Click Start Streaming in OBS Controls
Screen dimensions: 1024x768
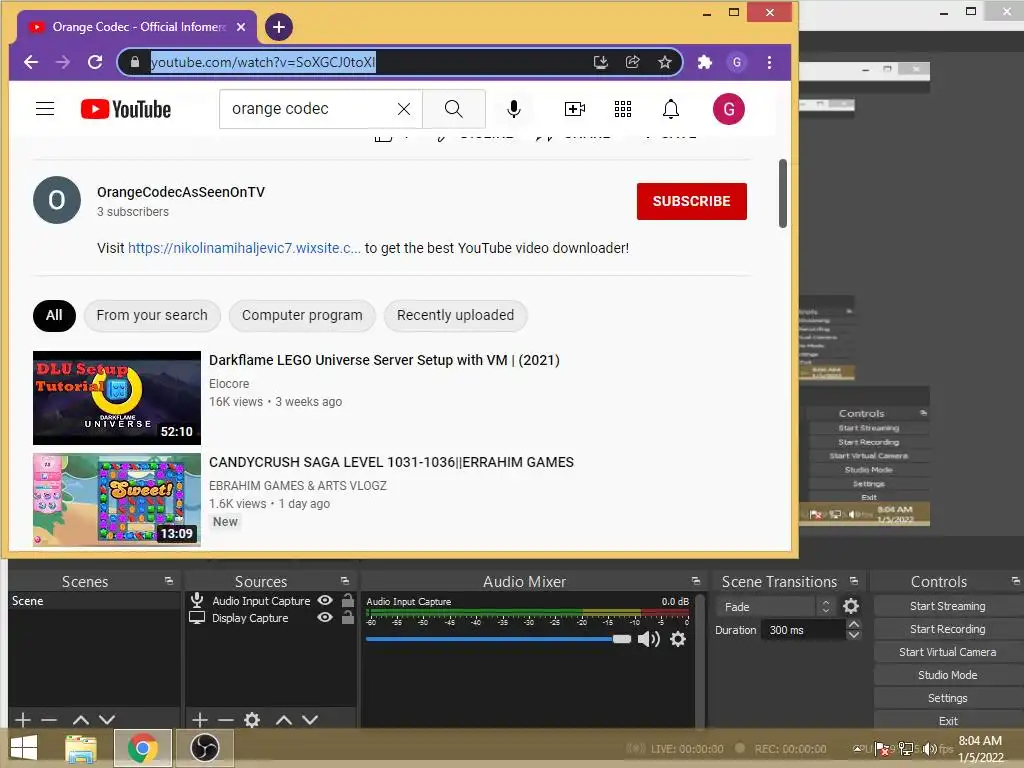coord(948,606)
